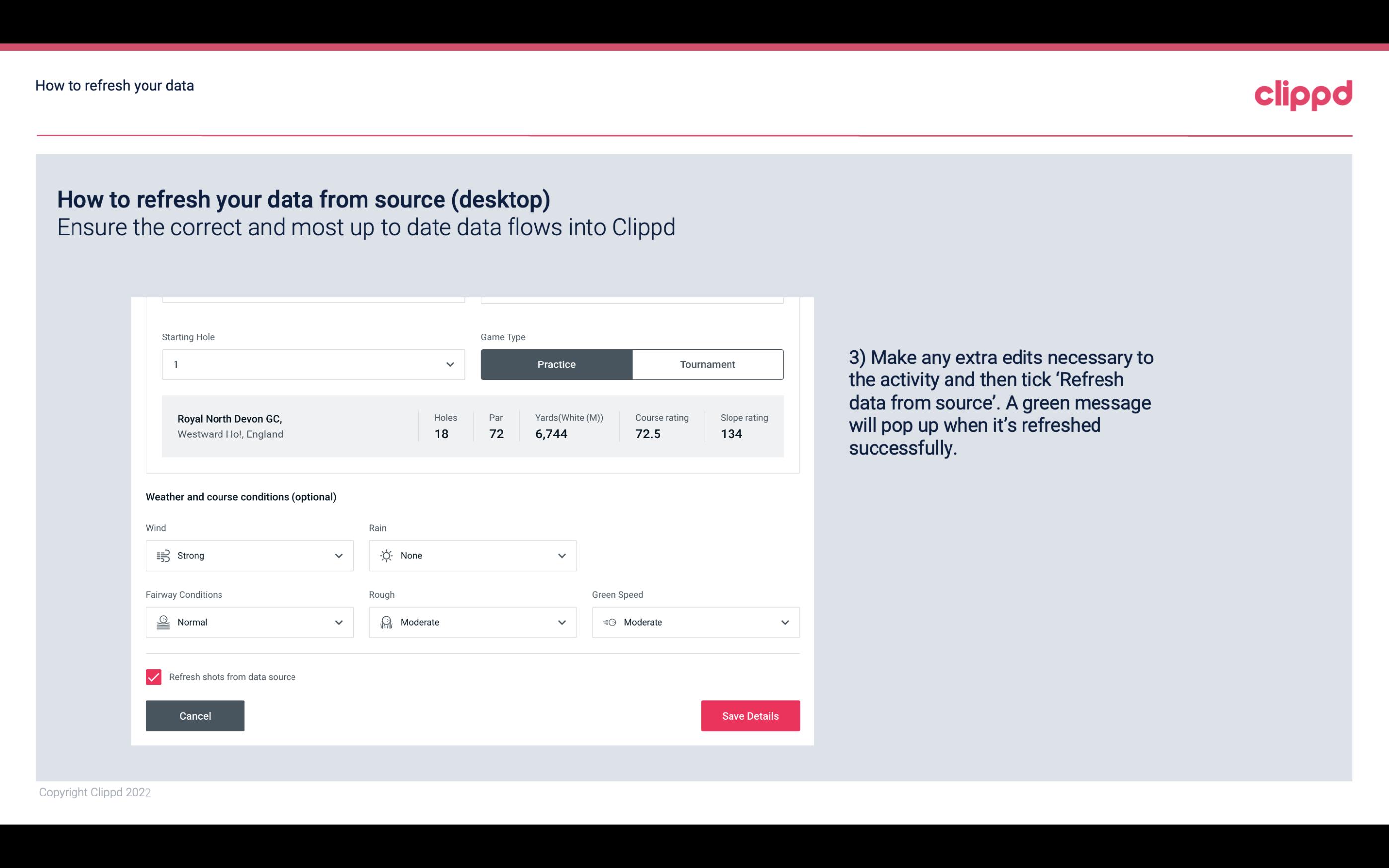Click the fairway conditions dropdown icon
Screen dimensions: 1389x868
[x=338, y=622]
